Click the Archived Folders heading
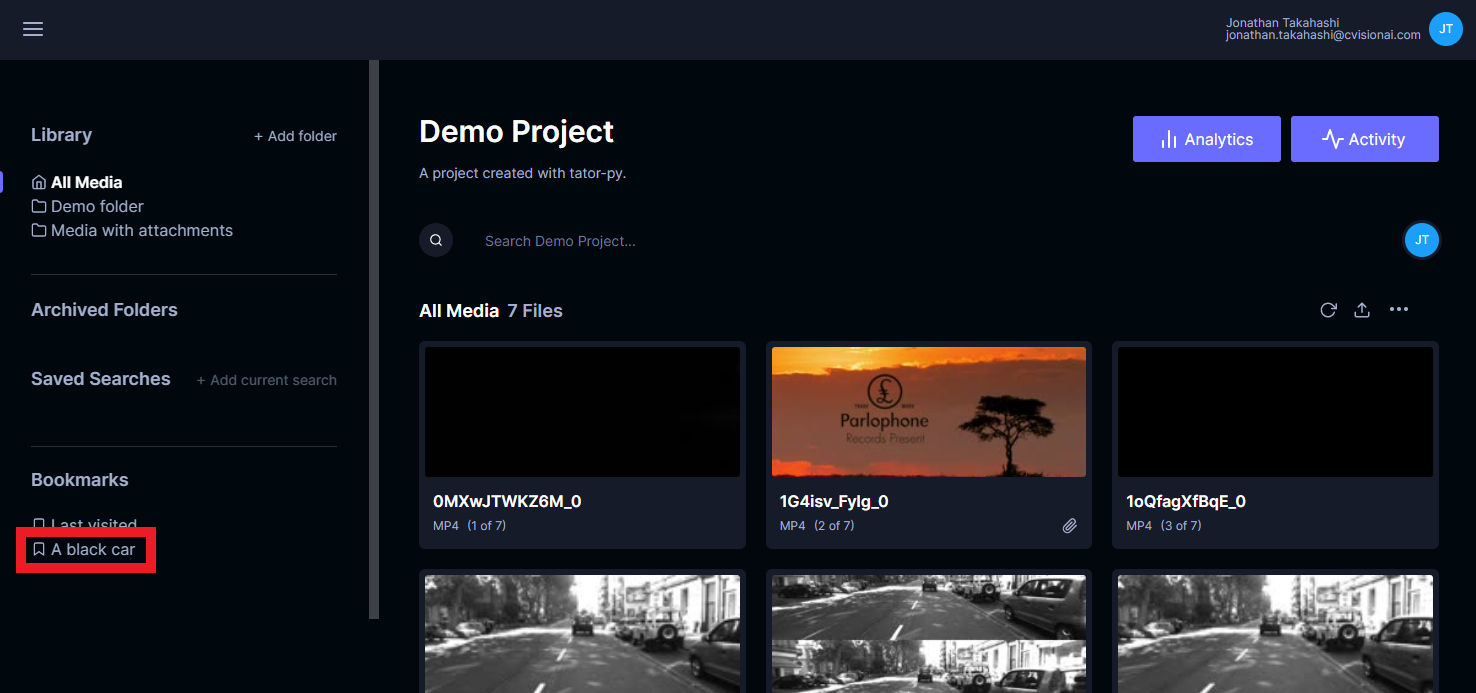1476x693 pixels. click(x=104, y=310)
